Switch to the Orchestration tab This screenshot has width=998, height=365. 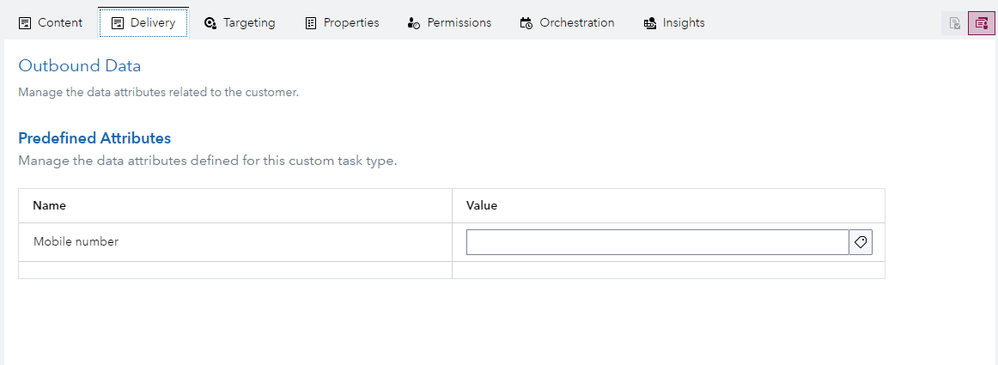pyautogui.click(x=567, y=23)
